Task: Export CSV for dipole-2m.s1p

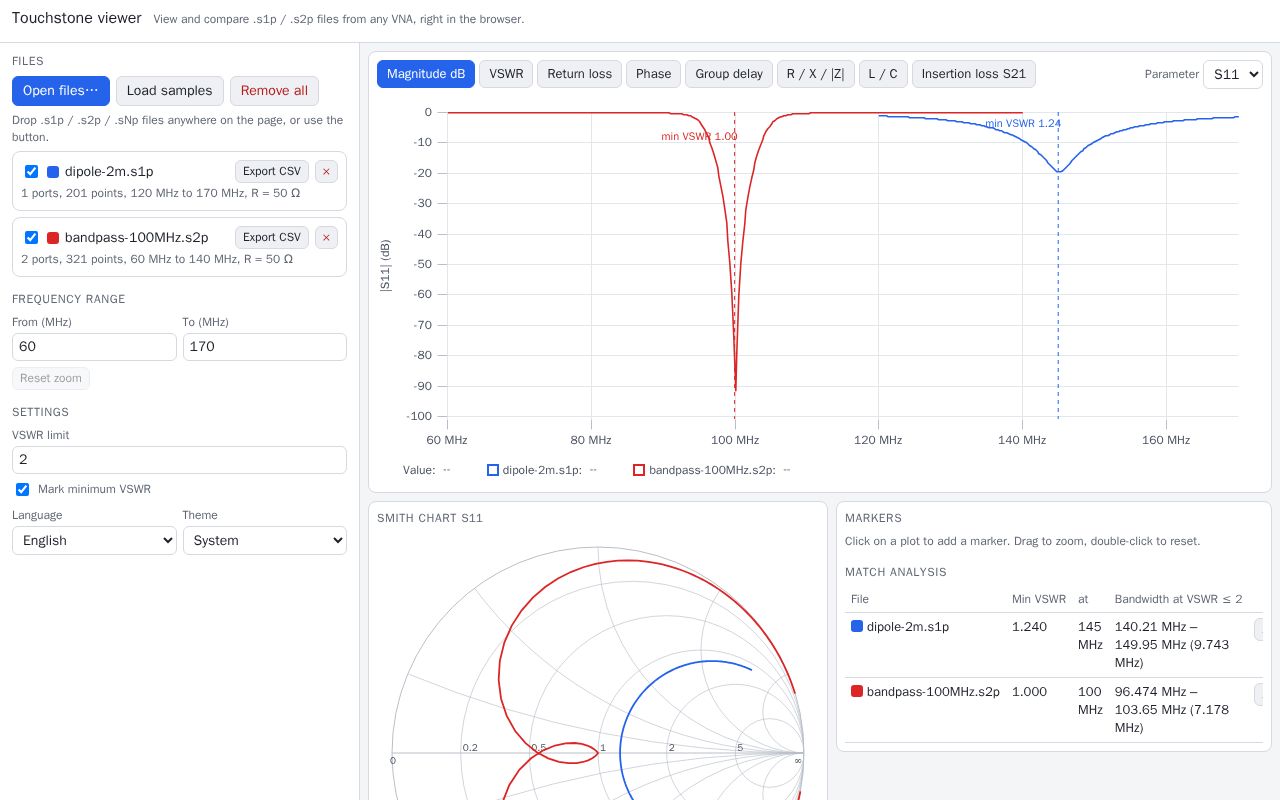Action: [x=272, y=171]
